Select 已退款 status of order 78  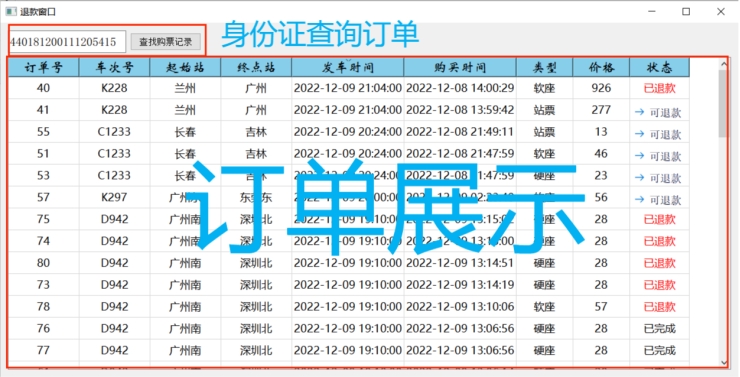[659, 307]
